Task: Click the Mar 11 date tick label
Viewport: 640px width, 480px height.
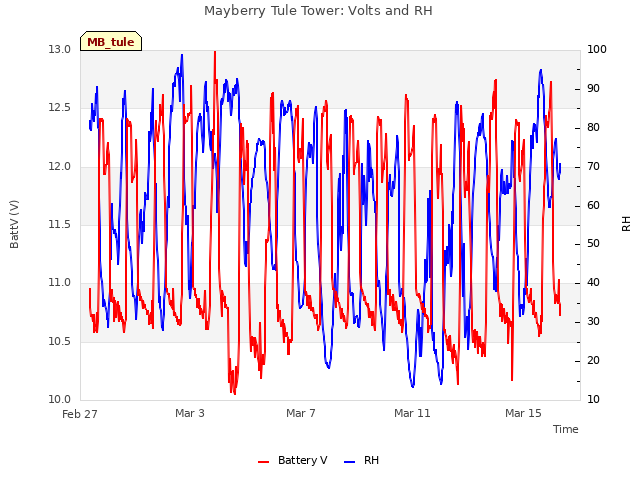Action: pos(412,413)
